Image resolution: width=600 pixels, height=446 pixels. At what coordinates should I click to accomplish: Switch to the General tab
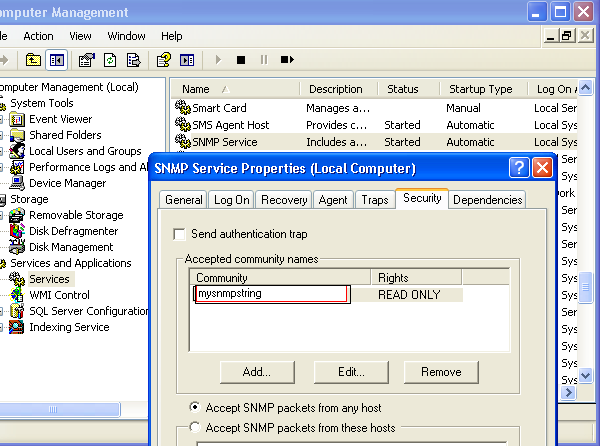click(x=184, y=200)
